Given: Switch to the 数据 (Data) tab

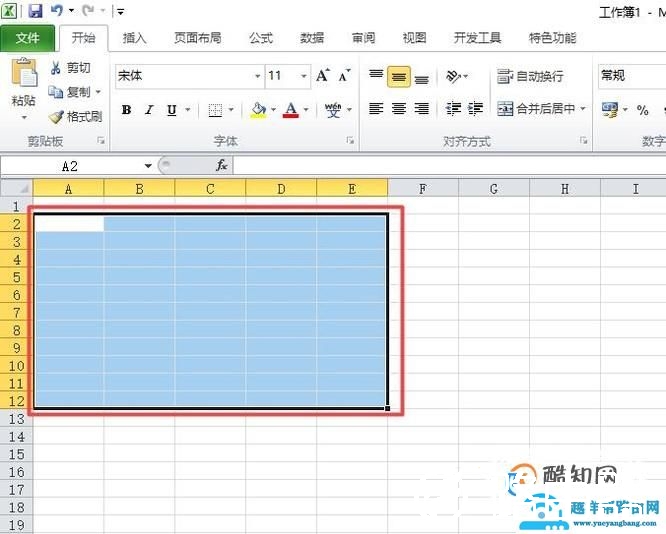Looking at the screenshot, I should click(x=312, y=38).
